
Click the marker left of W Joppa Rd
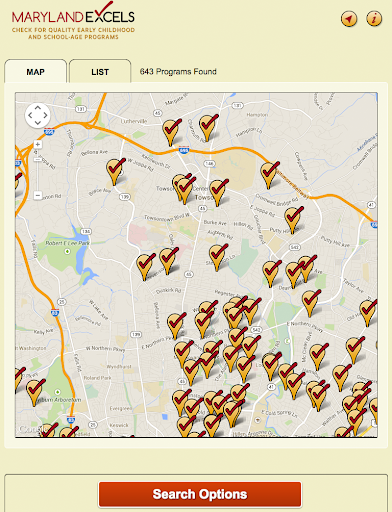(115, 172)
